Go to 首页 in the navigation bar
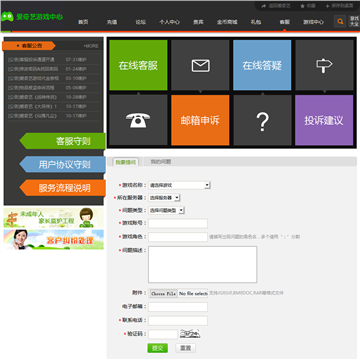The image size is (360, 360). tap(83, 22)
